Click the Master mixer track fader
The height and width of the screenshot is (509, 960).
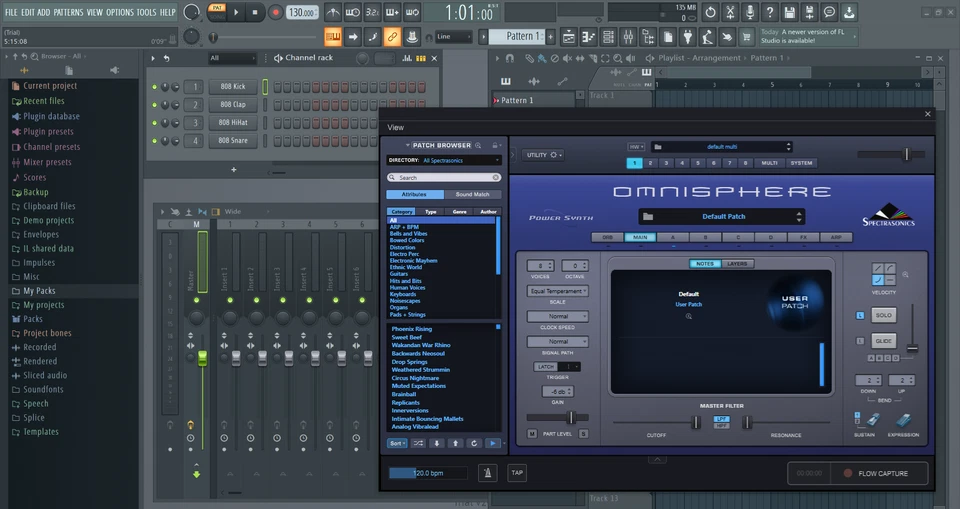click(202, 358)
